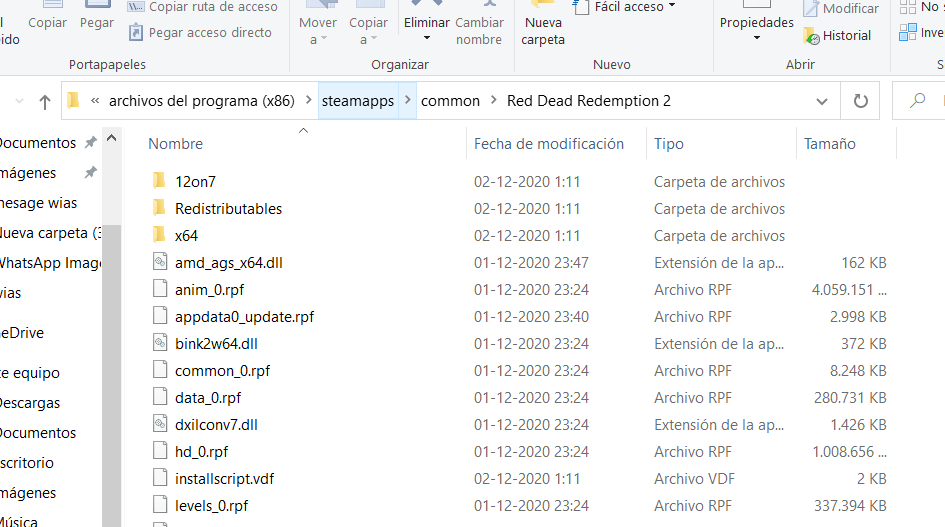Screen dimensions: 945x527
Task: Open OneDrive in the navigation pane
Action: click(22, 333)
